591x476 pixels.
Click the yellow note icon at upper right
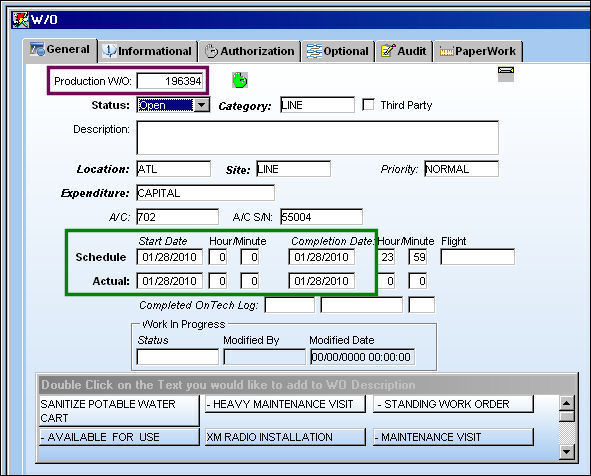pos(505,74)
